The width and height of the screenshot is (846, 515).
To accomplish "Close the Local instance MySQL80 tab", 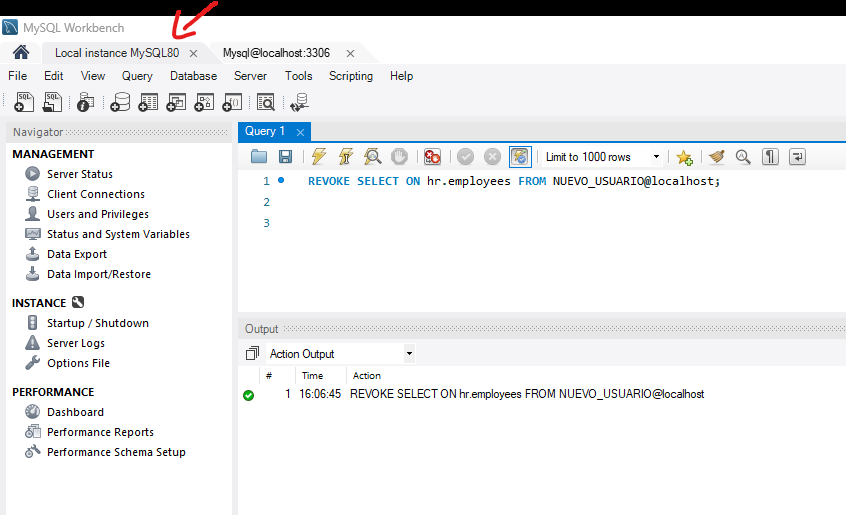I will pos(193,53).
